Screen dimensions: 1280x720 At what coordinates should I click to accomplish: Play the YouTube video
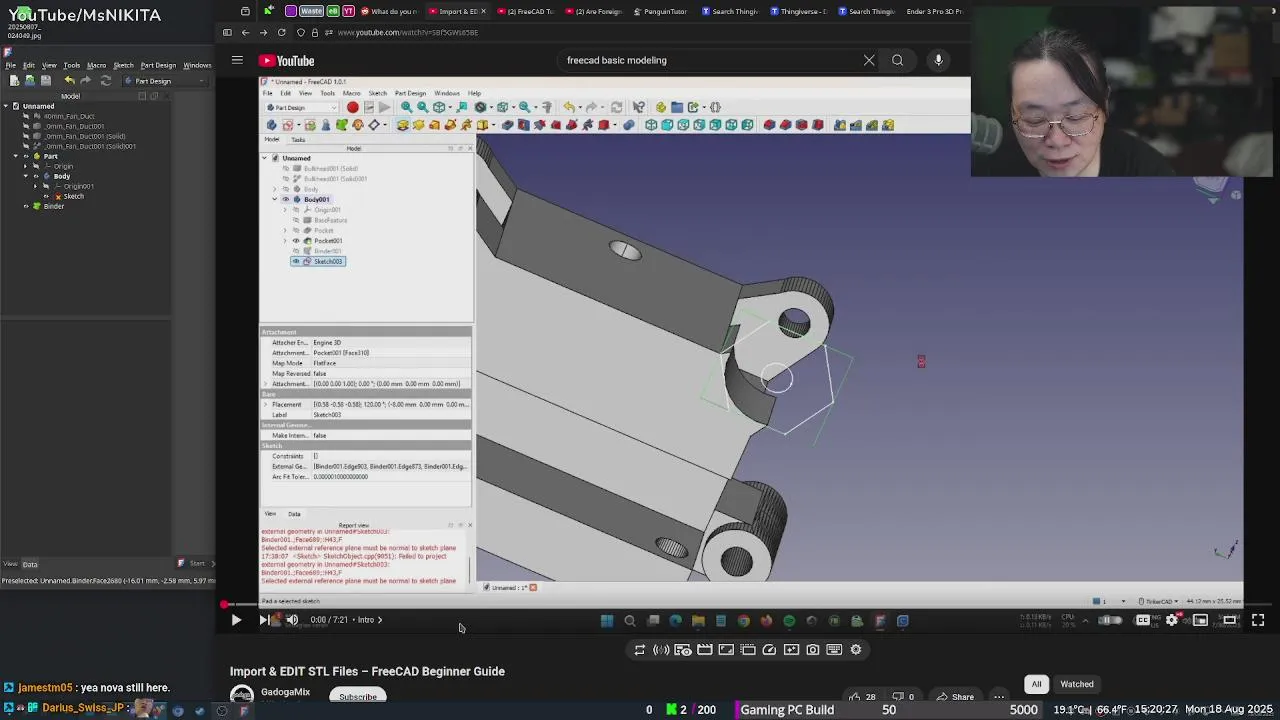point(236,620)
